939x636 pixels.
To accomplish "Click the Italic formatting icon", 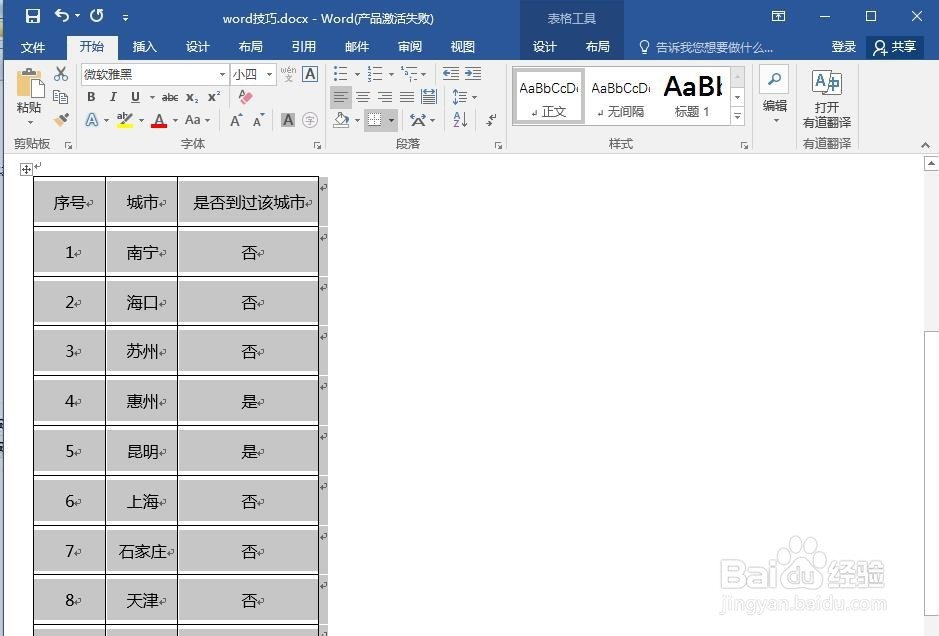I will pos(112,97).
